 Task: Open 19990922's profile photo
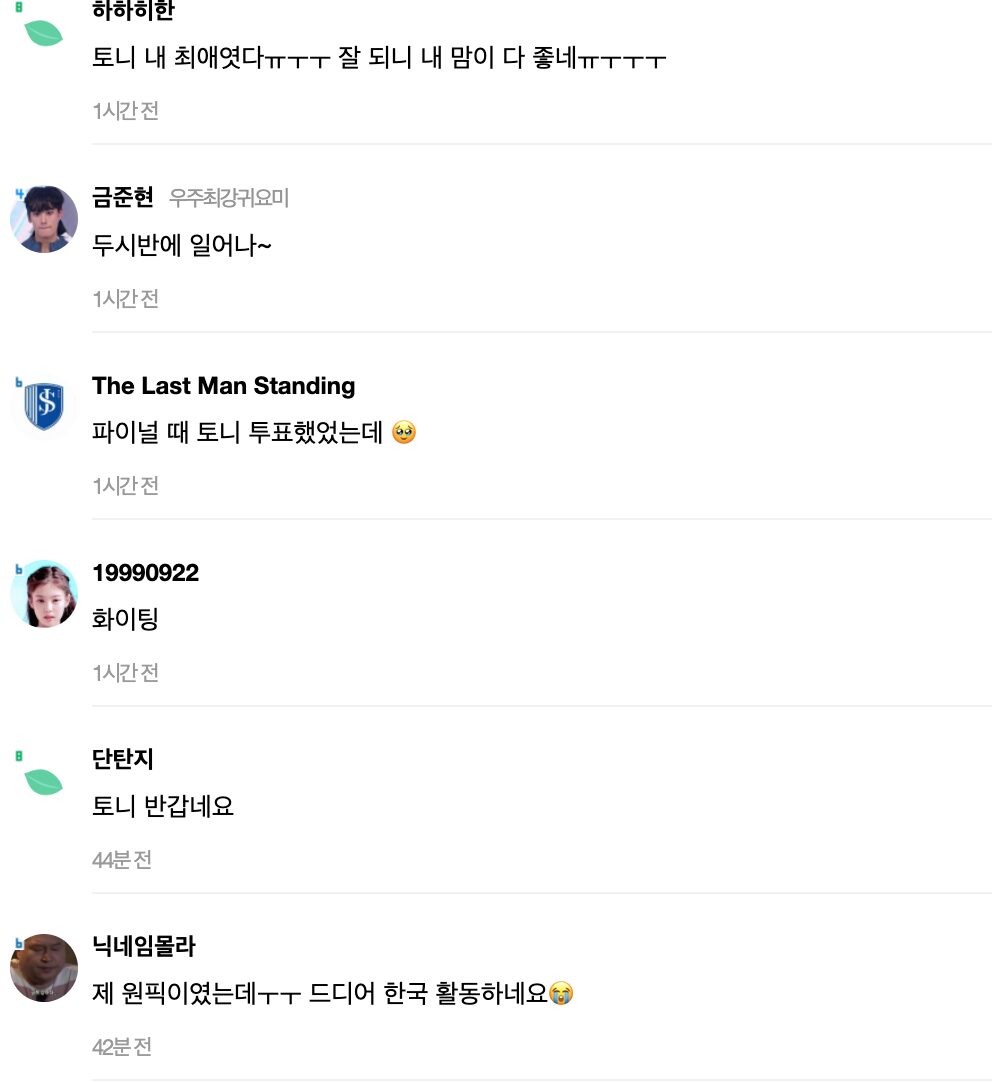[x=44, y=594]
